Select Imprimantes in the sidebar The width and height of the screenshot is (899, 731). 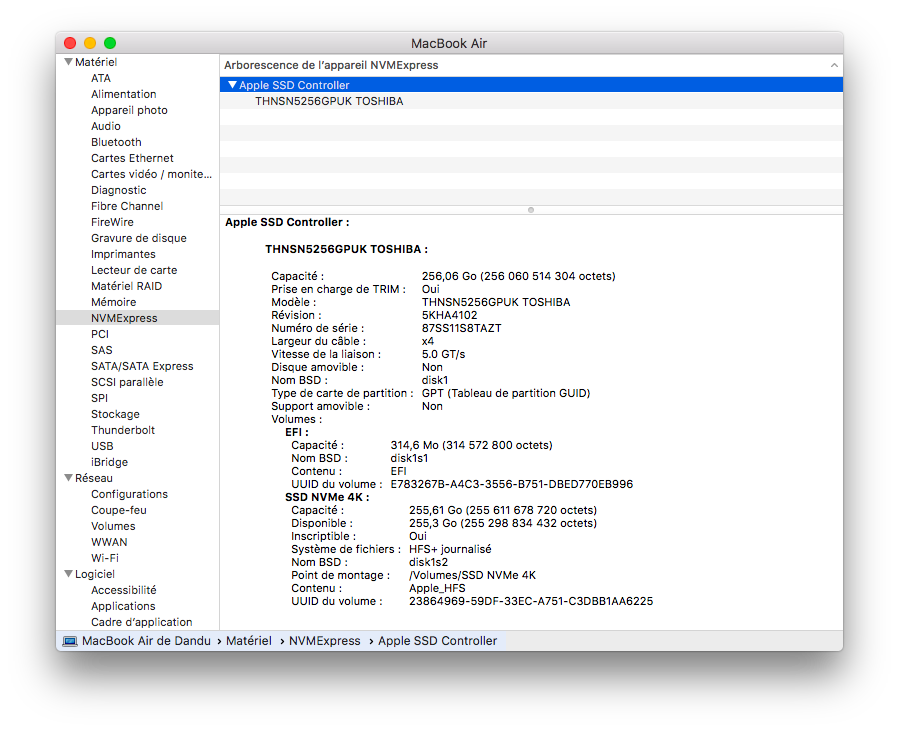click(x=123, y=255)
